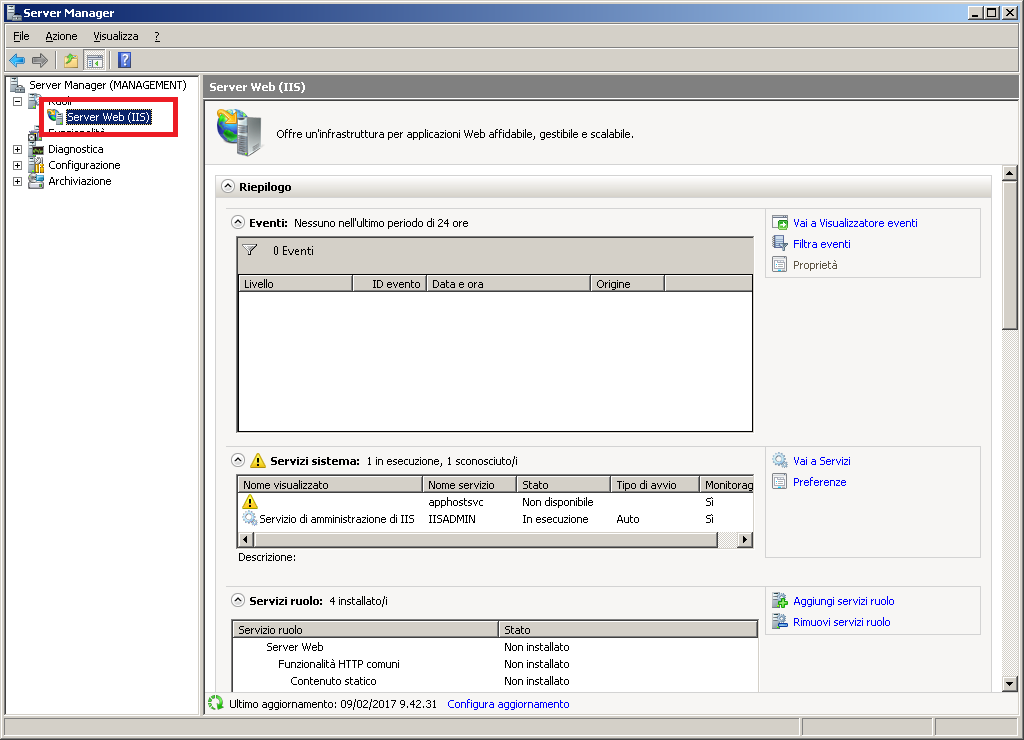
Task: Collapse the Riepilogo section
Action: 228,186
